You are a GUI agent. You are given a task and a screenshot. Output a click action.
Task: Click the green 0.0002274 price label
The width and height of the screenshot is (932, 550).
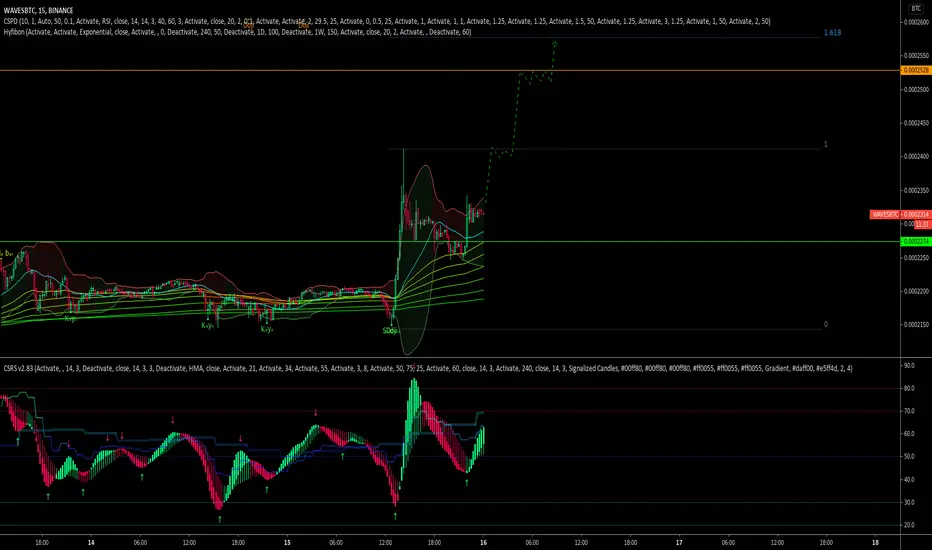pos(915,241)
